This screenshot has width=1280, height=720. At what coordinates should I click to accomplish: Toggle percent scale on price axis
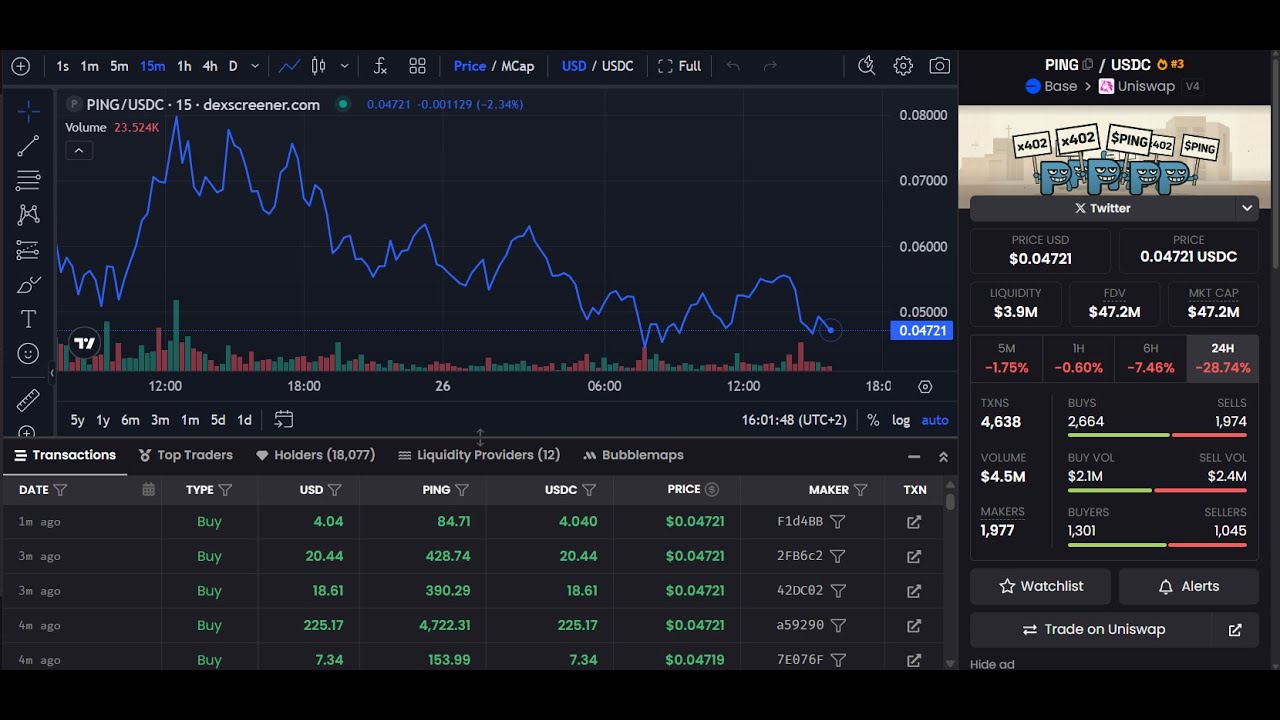pyautogui.click(x=873, y=420)
